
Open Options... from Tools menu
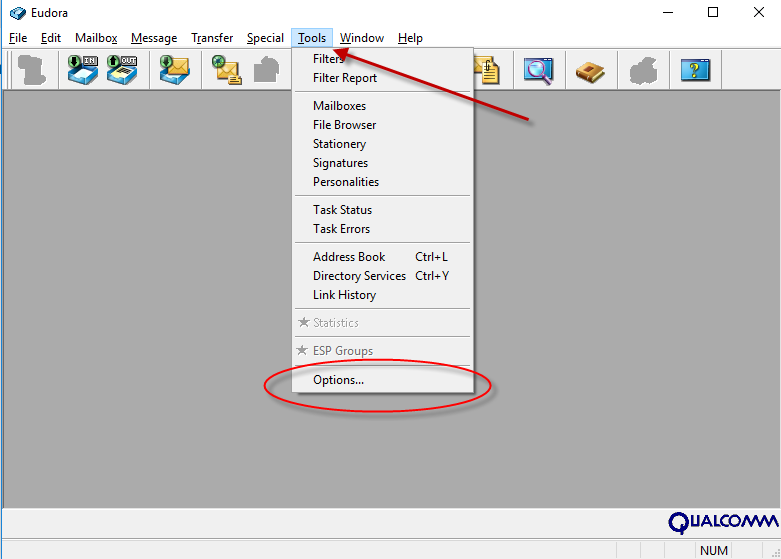[383, 380]
